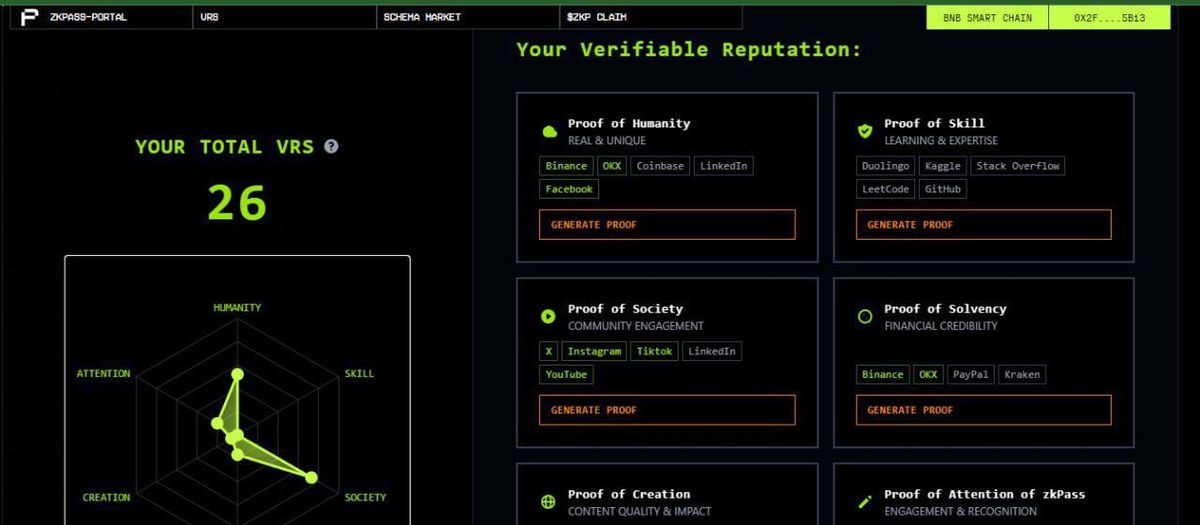
Task: Click the Proof of Skill shield icon
Action: [x=865, y=131]
